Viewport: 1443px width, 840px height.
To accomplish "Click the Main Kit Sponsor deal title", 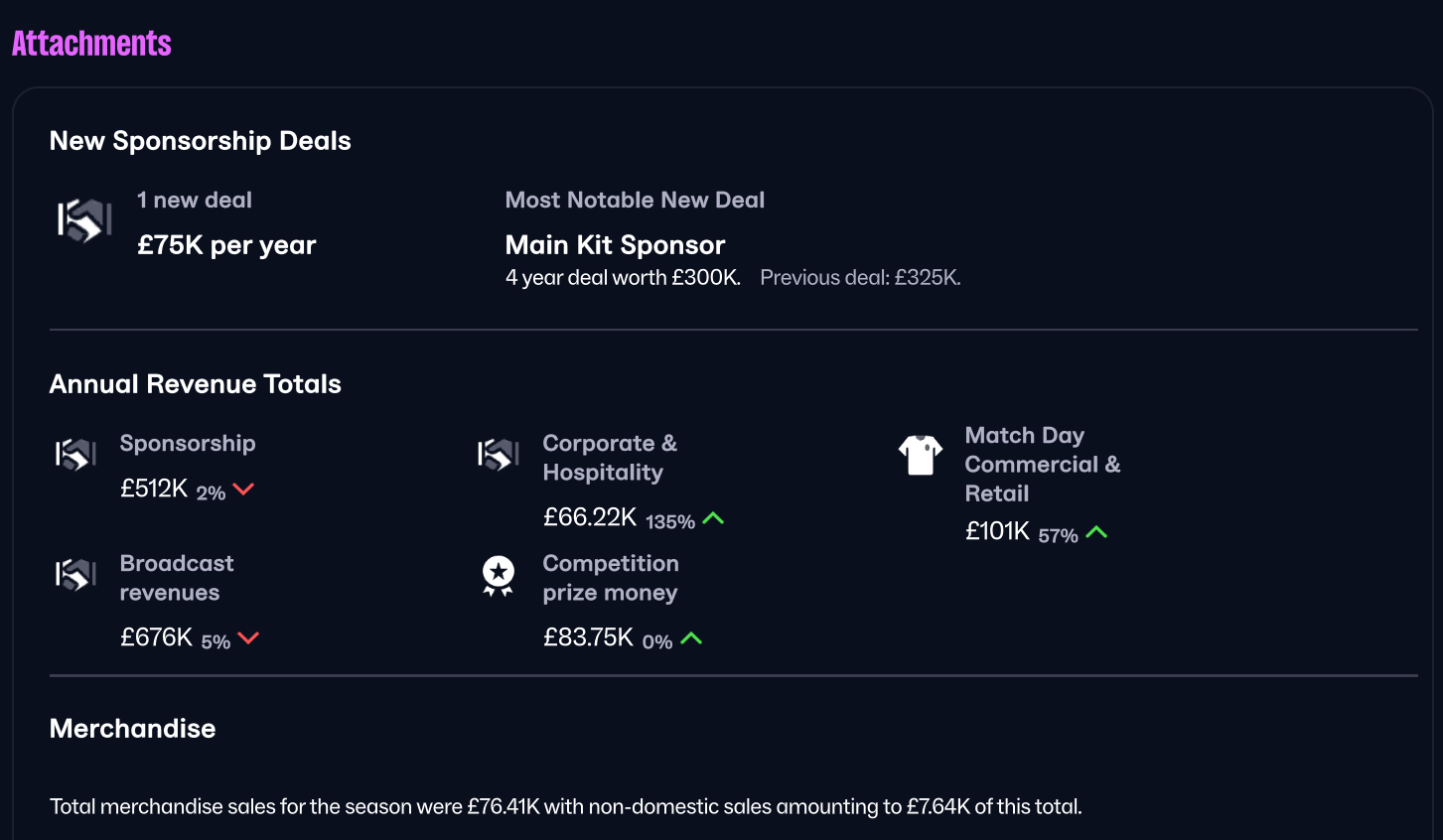I will pos(615,245).
